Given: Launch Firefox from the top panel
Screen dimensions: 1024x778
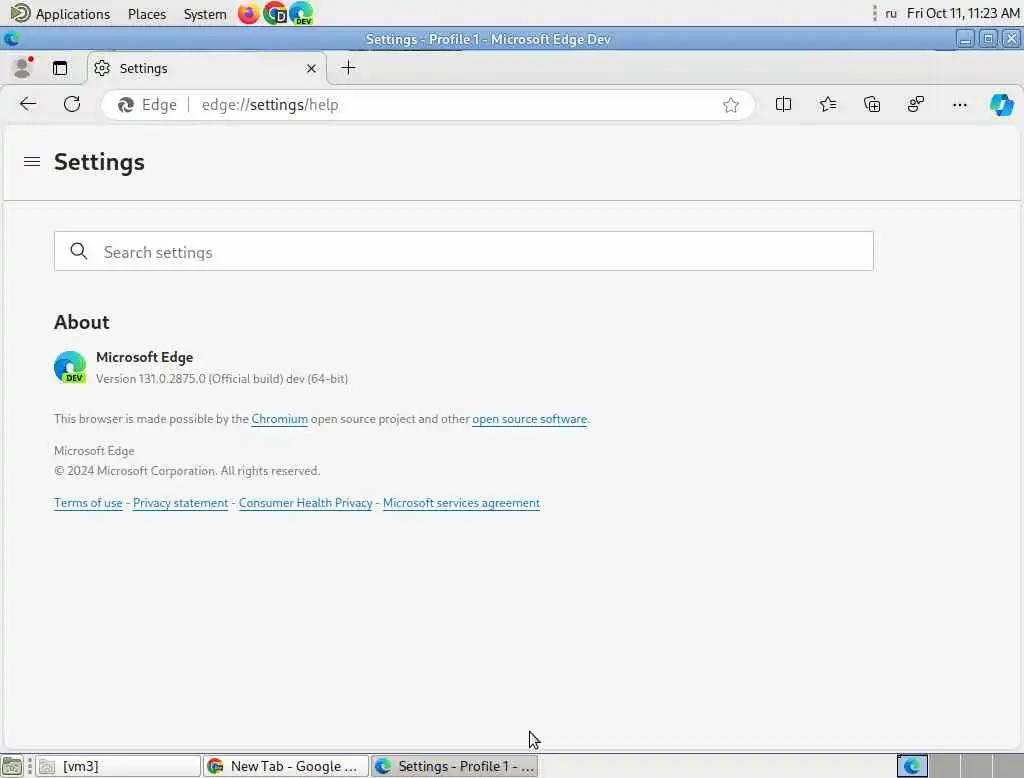Looking at the screenshot, I should coord(248,13).
